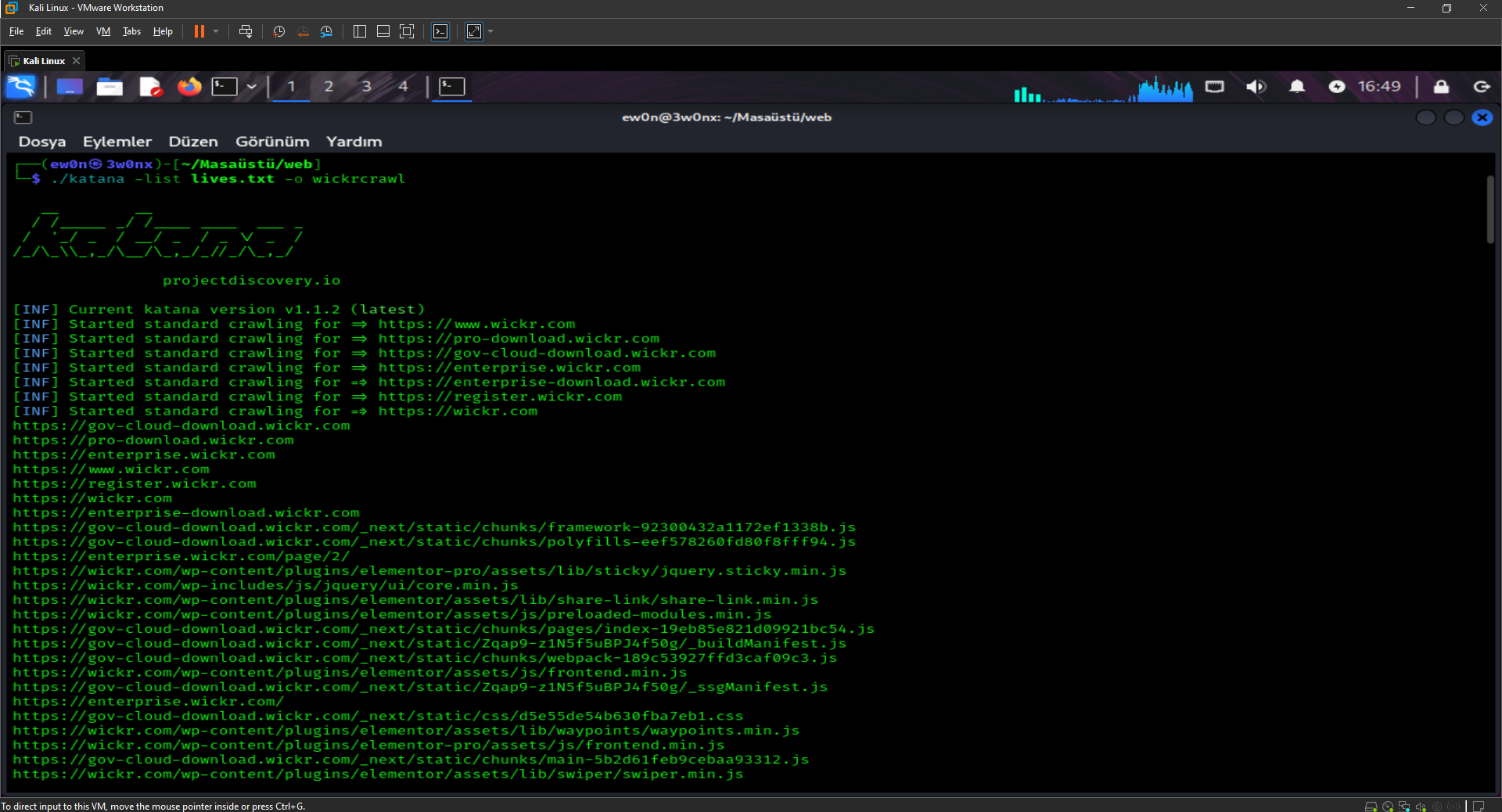Viewport: 1502px width, 812px height.
Task: Open the VMware Edit menu
Action: click(44, 31)
